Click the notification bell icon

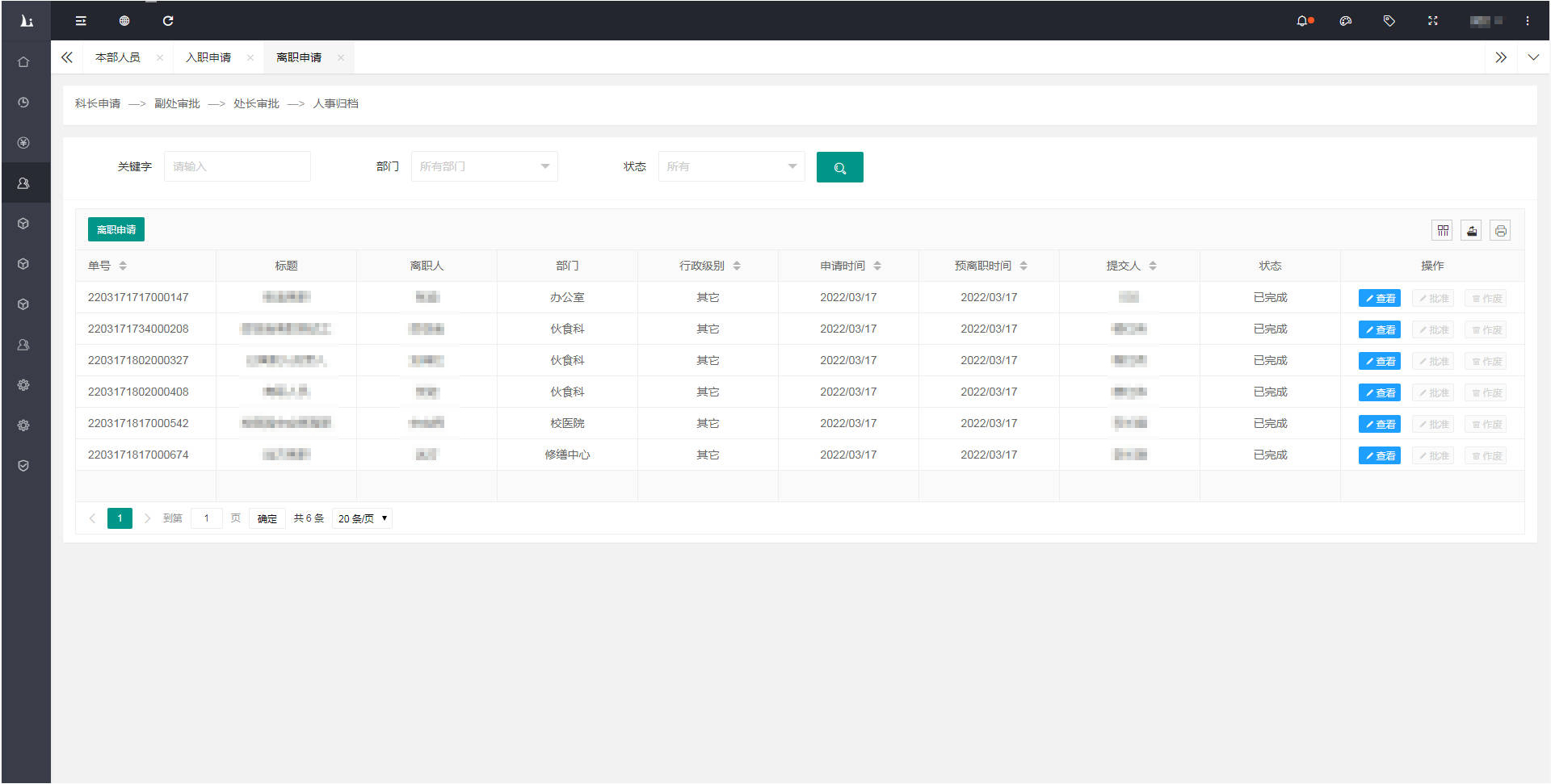click(1303, 21)
